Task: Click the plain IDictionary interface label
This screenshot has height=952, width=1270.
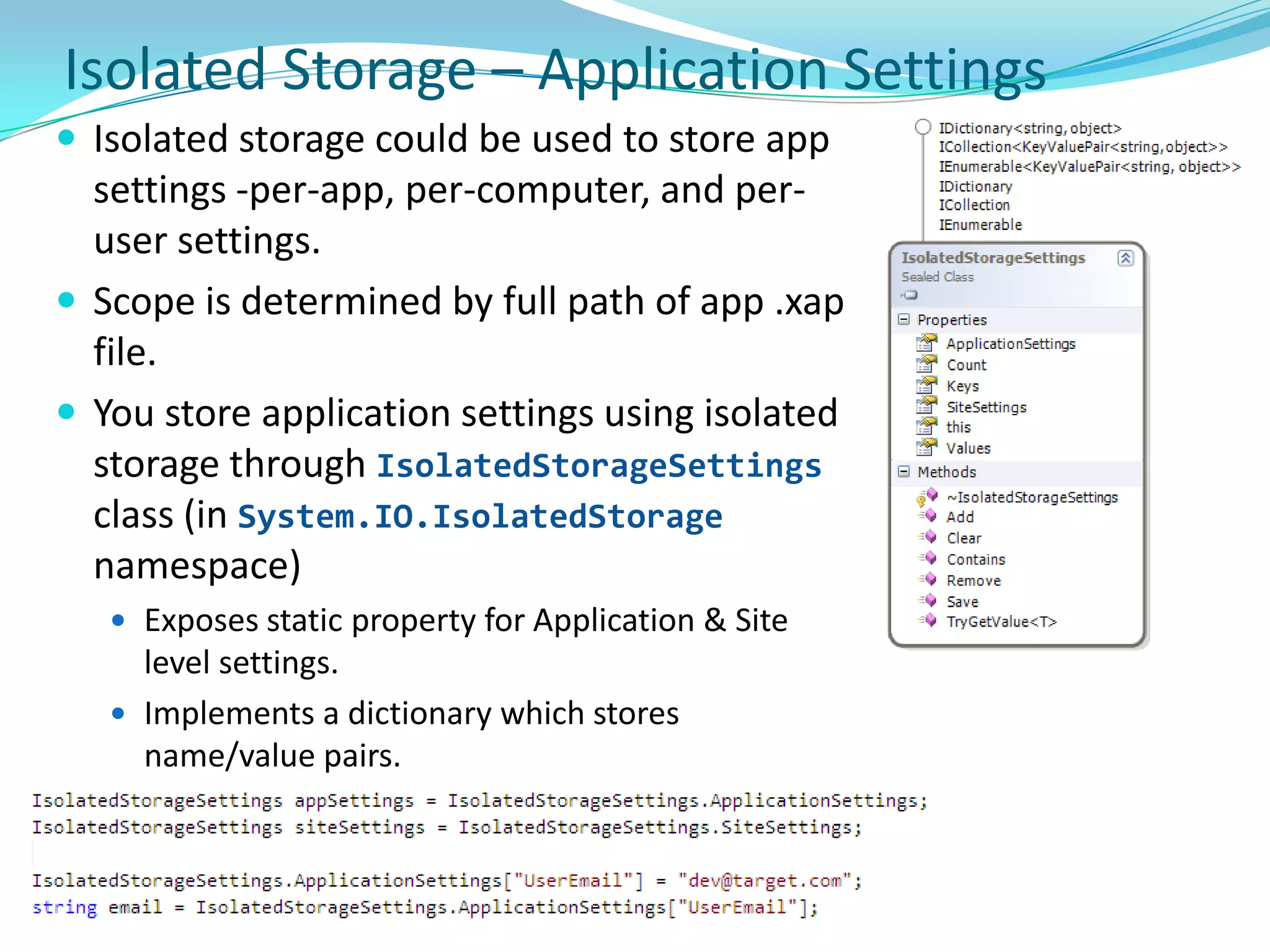Action: 975,187
